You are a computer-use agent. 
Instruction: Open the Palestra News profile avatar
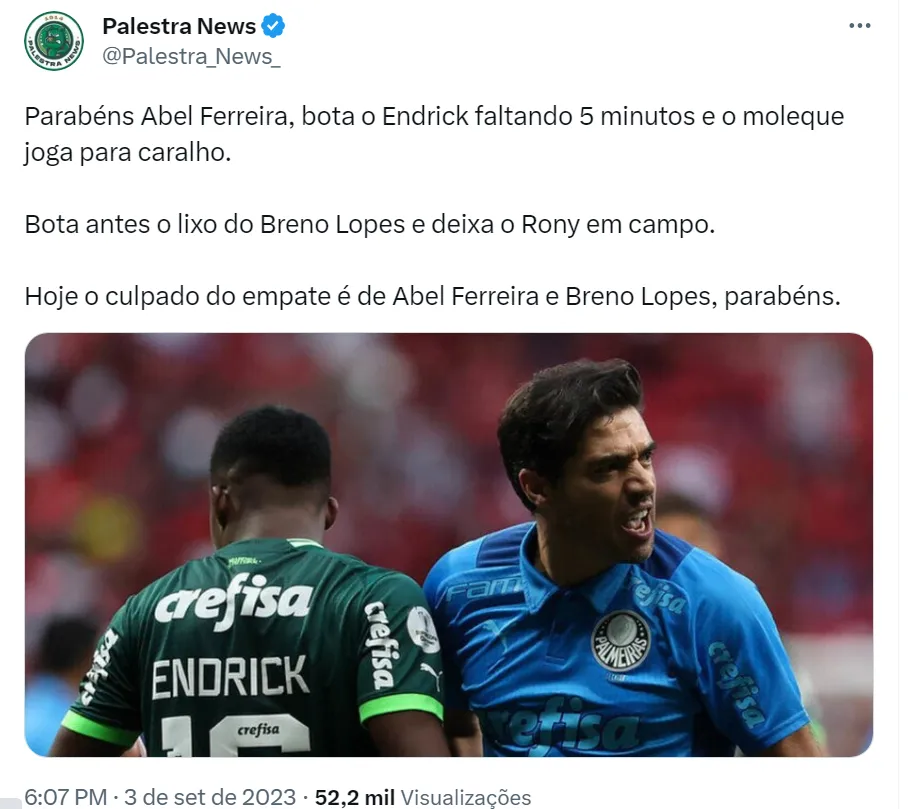(54, 41)
